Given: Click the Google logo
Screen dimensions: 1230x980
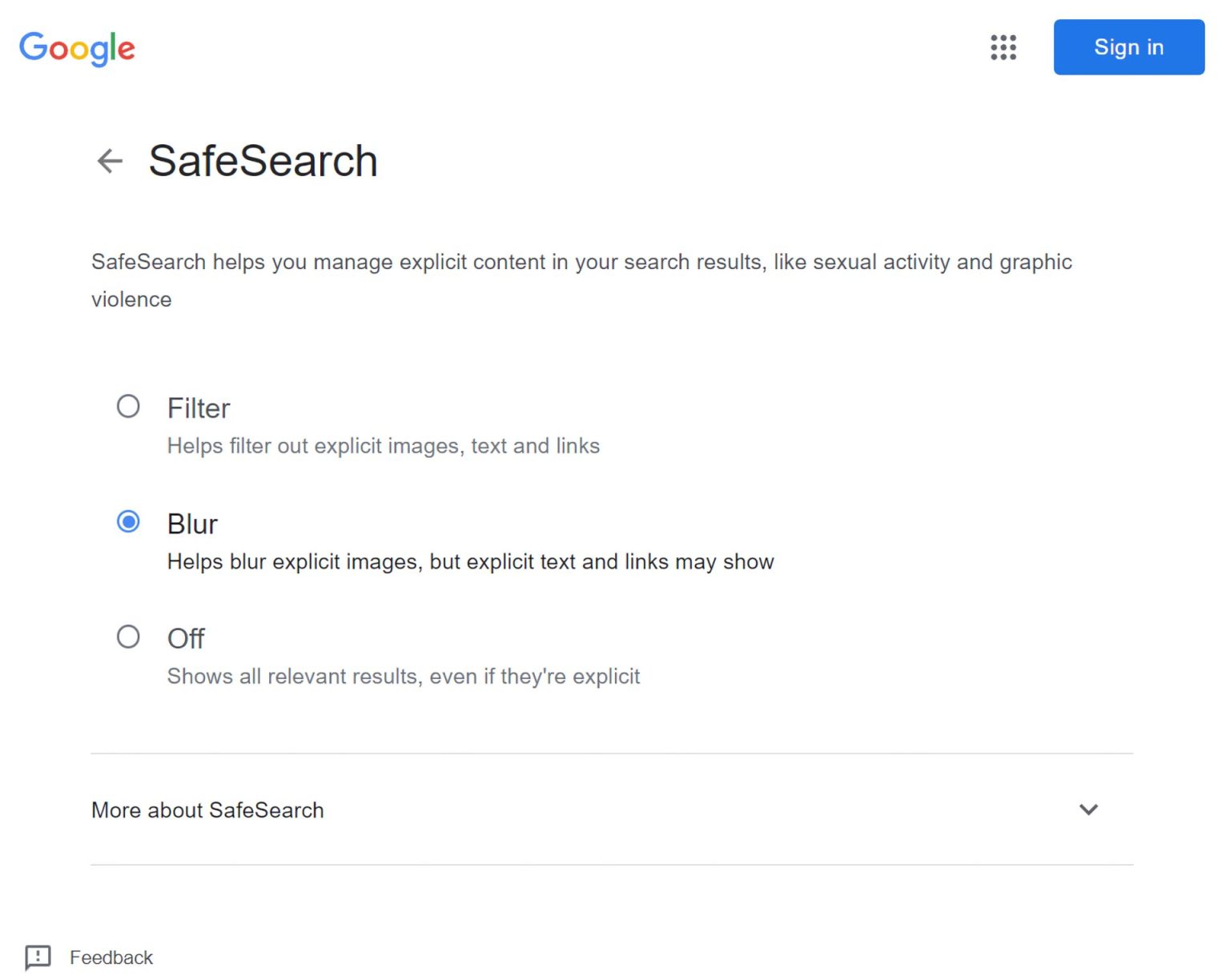Looking at the screenshot, I should pos(77,48).
